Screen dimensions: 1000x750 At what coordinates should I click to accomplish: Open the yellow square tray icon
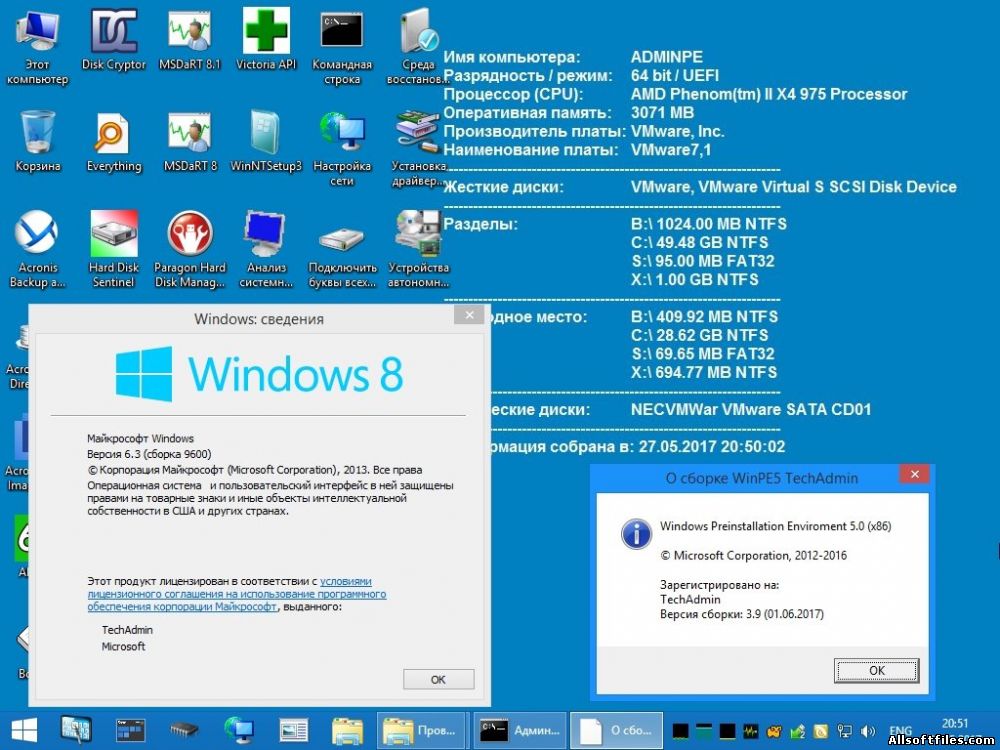coord(821,731)
